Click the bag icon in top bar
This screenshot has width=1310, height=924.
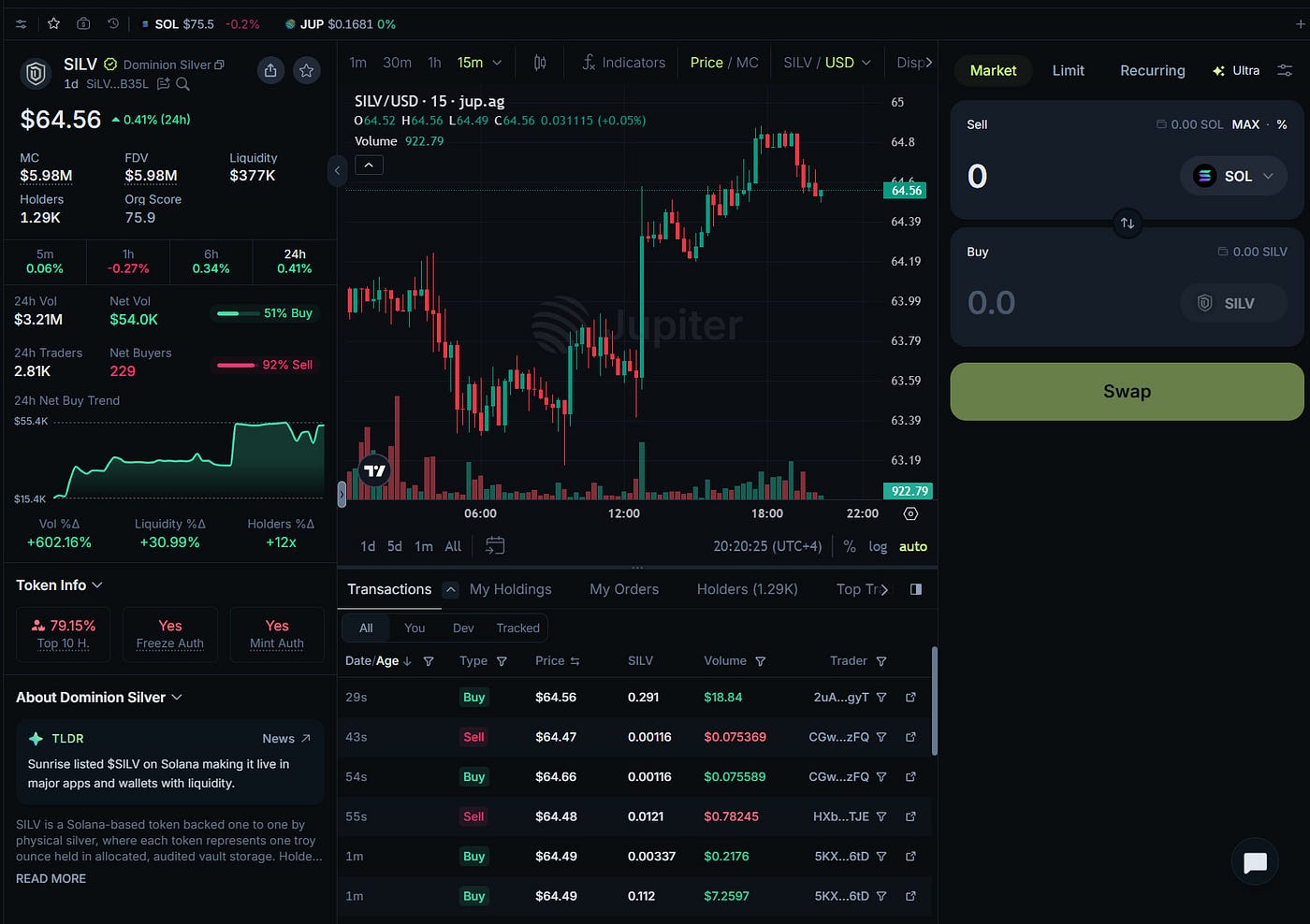point(83,23)
